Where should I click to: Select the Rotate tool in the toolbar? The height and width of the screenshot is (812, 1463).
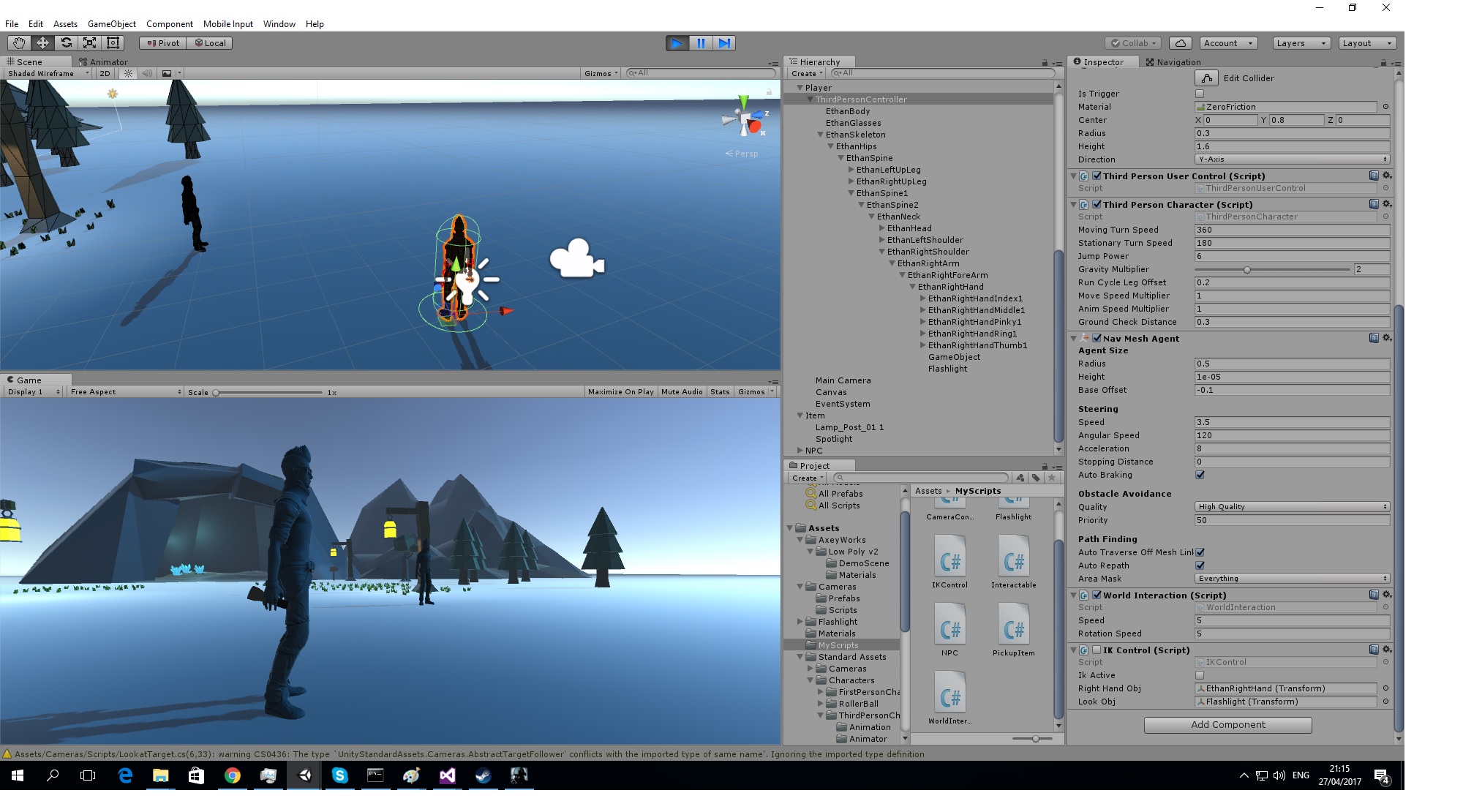click(x=66, y=42)
